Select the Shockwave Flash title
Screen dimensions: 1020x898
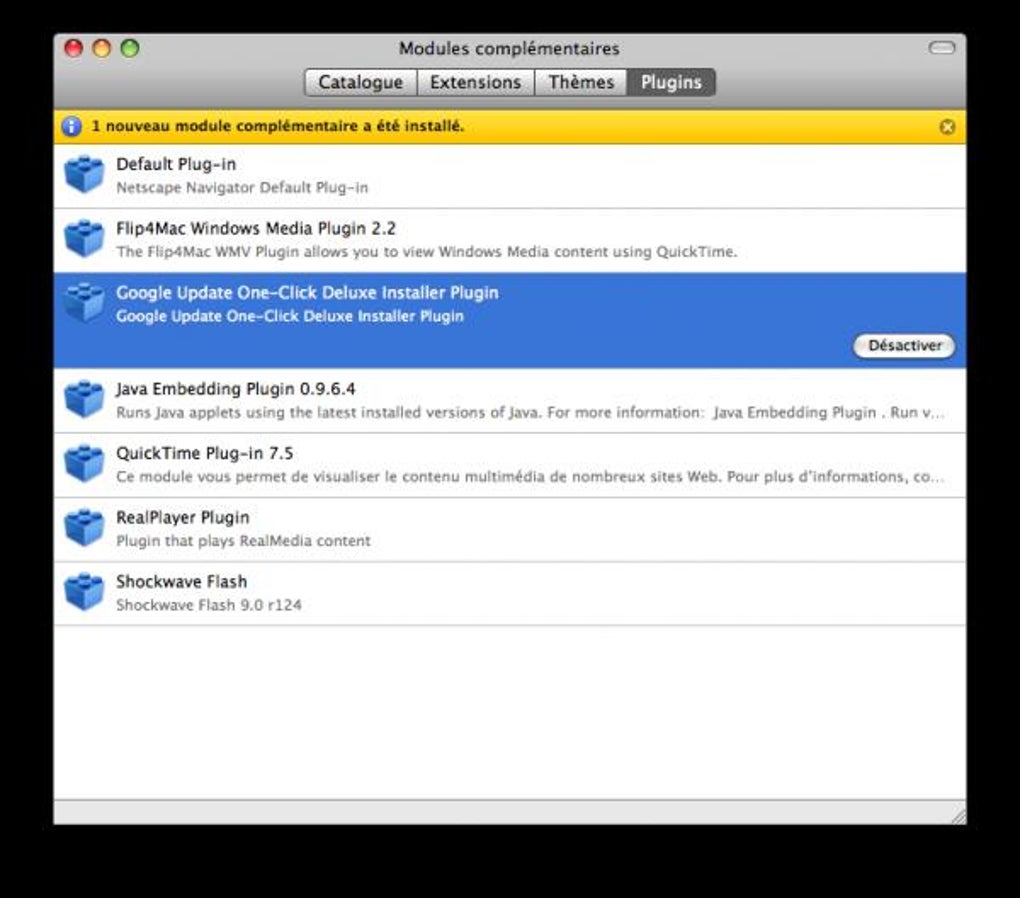coord(181,582)
